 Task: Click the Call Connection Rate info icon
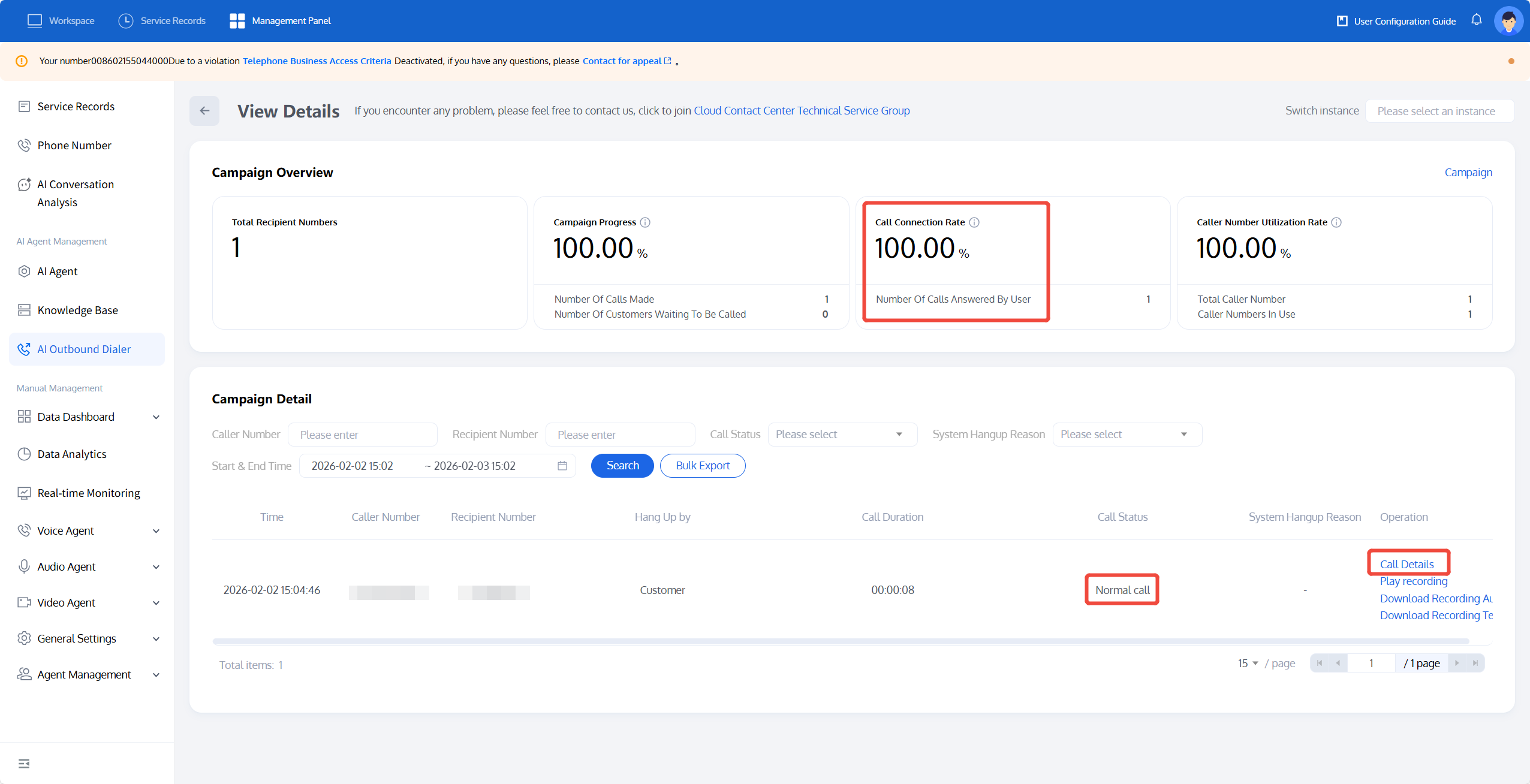974,222
